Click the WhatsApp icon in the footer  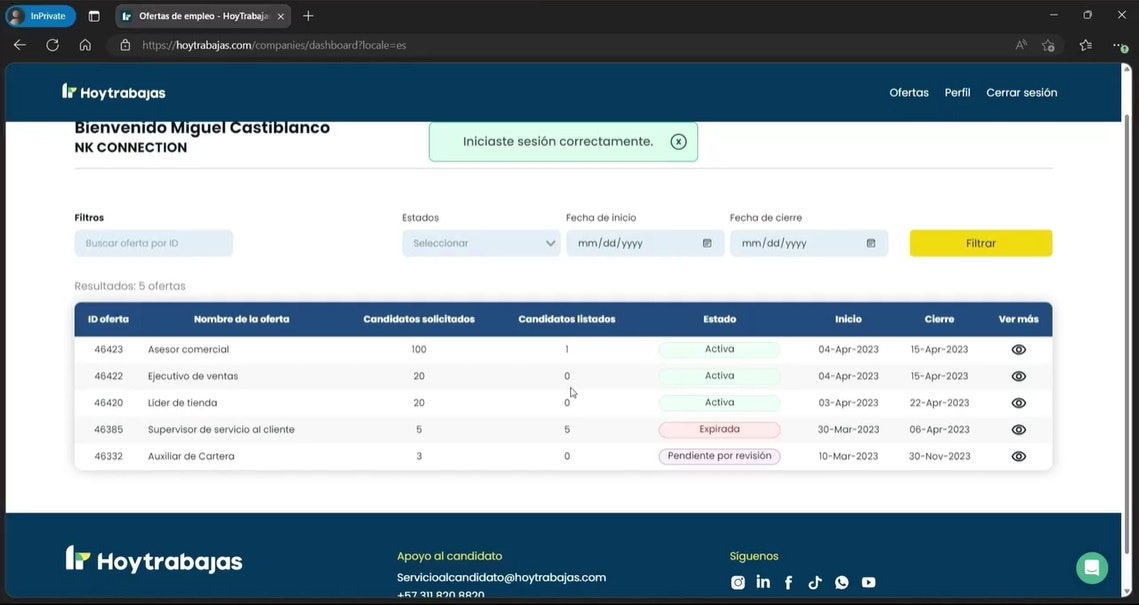tap(841, 582)
